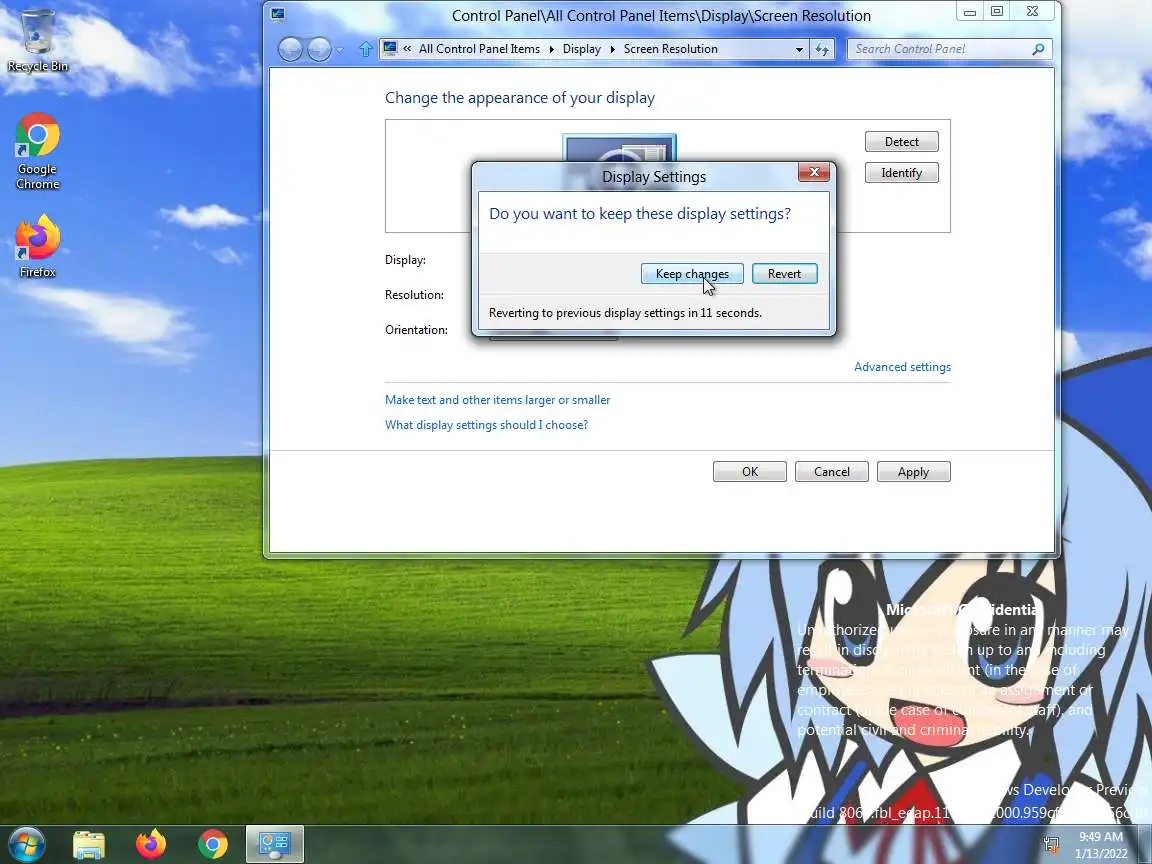
Task: Click the Cancel button
Action: 832,472
